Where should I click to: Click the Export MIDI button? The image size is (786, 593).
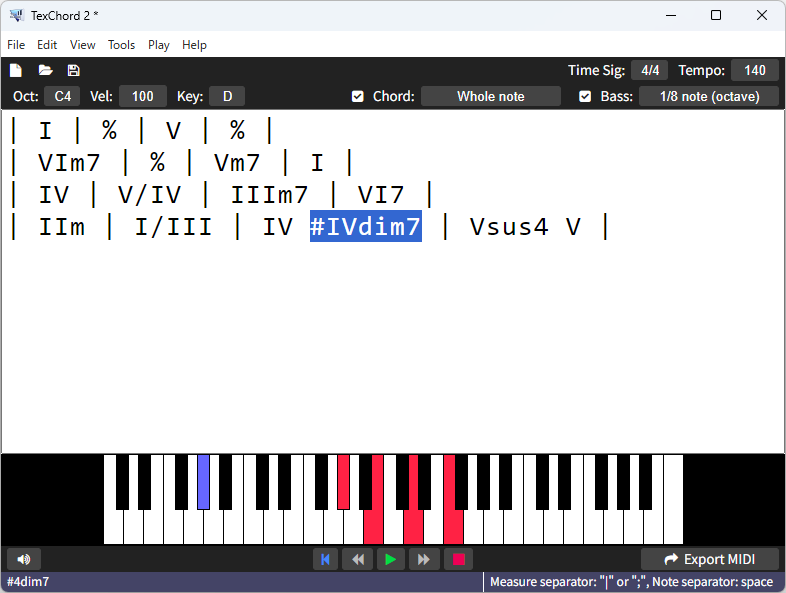pos(710,559)
